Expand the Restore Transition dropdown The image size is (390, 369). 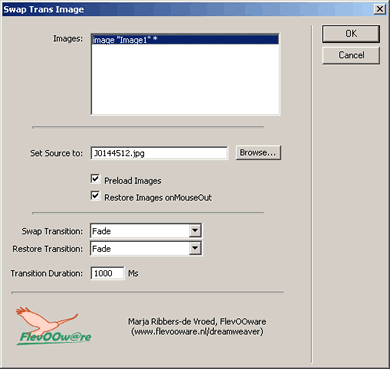point(195,248)
